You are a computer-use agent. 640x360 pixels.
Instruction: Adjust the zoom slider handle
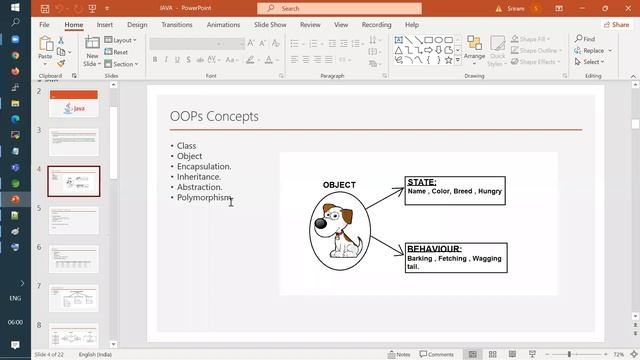(x=569, y=354)
